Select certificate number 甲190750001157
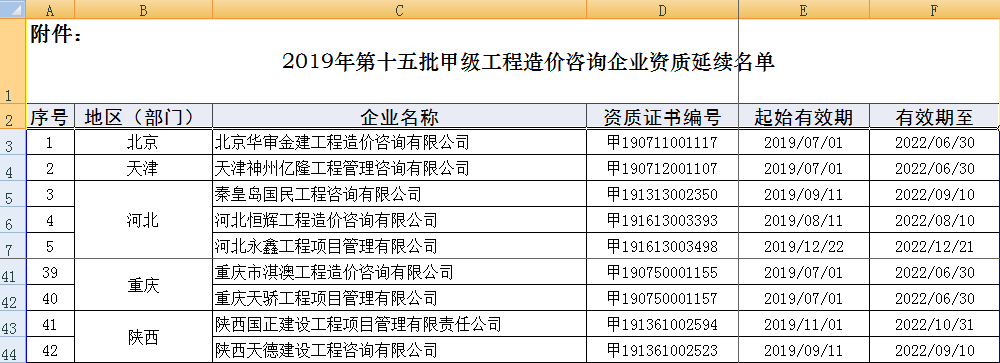This screenshot has height=363, width=1000. coord(663,298)
